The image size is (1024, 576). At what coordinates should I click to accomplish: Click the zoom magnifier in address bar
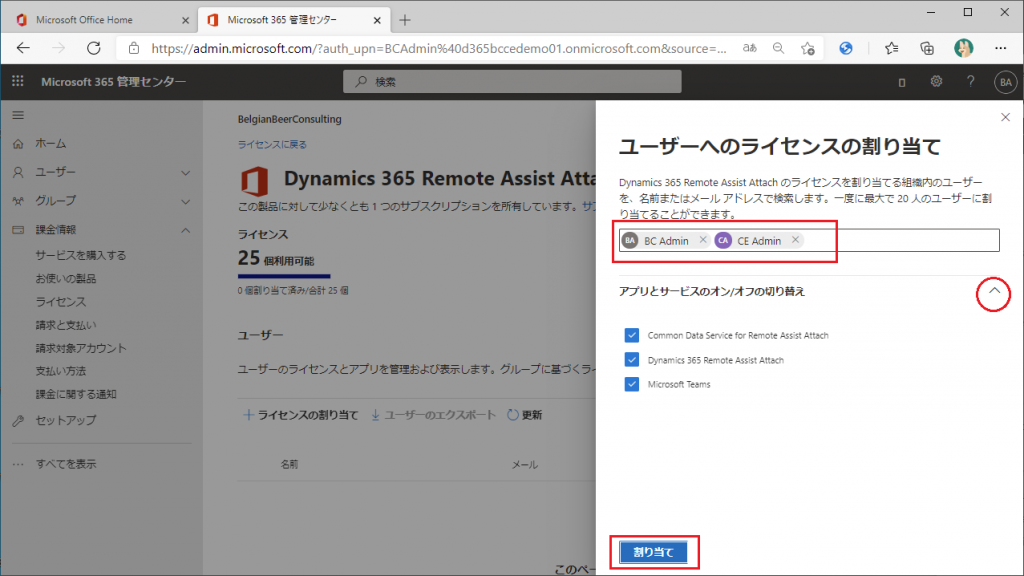pos(778,48)
